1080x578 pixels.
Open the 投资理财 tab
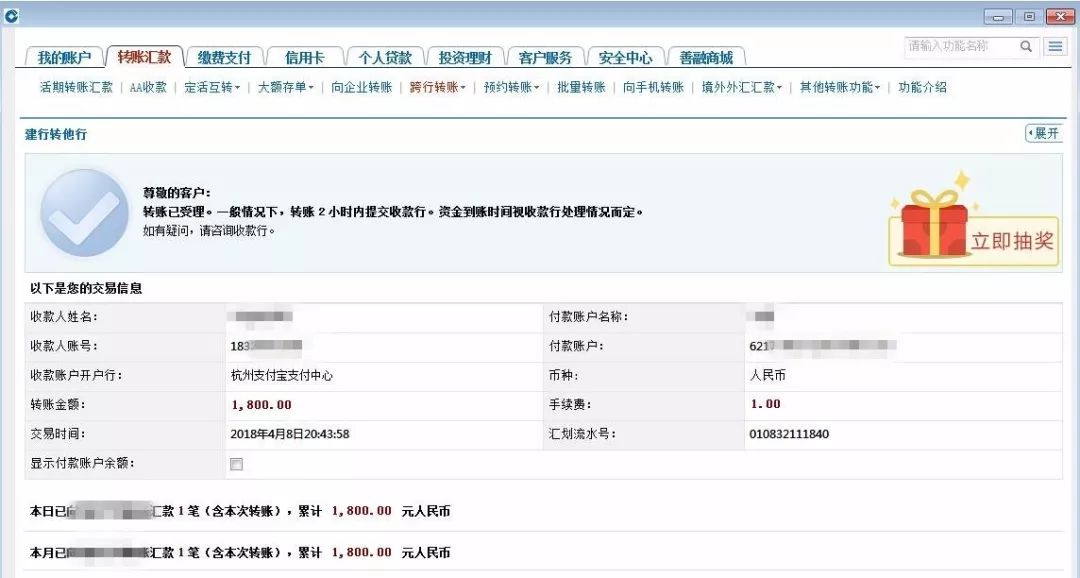pos(465,58)
